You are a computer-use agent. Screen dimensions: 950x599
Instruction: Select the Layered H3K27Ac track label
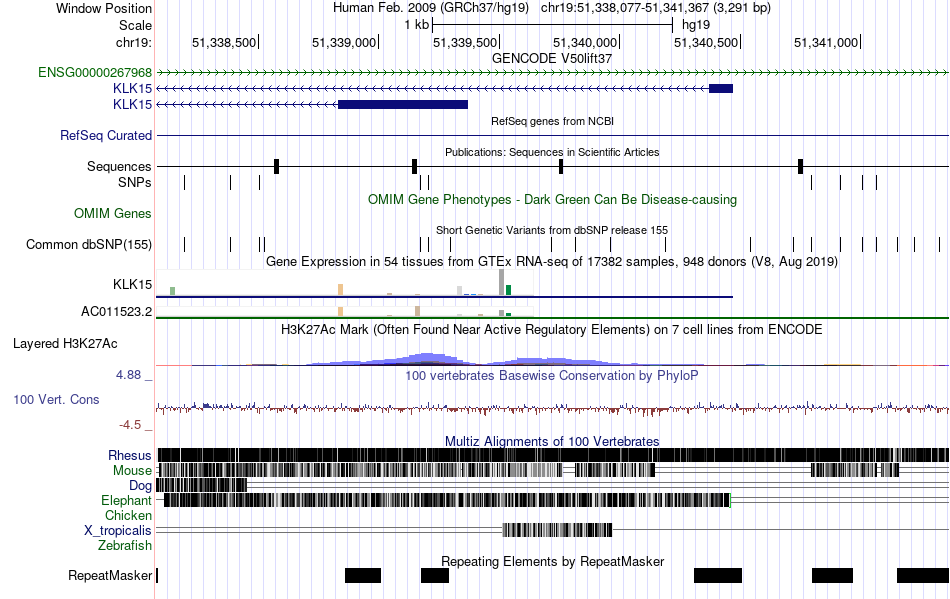click(65, 344)
